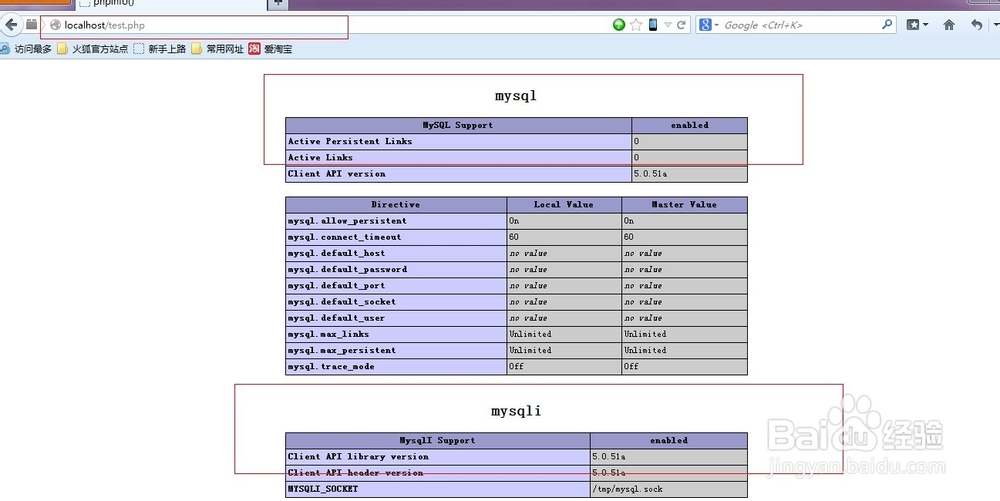The image size is (1000, 501).
Task: Bookmark this page with the star icon
Action: tap(636, 25)
